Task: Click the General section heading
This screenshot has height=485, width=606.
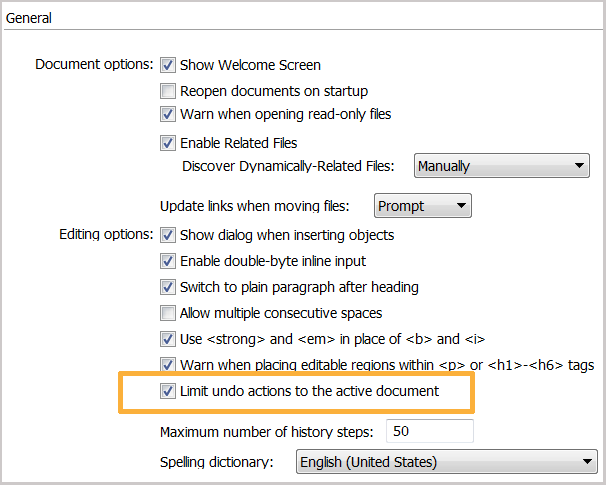Action: (x=29, y=18)
